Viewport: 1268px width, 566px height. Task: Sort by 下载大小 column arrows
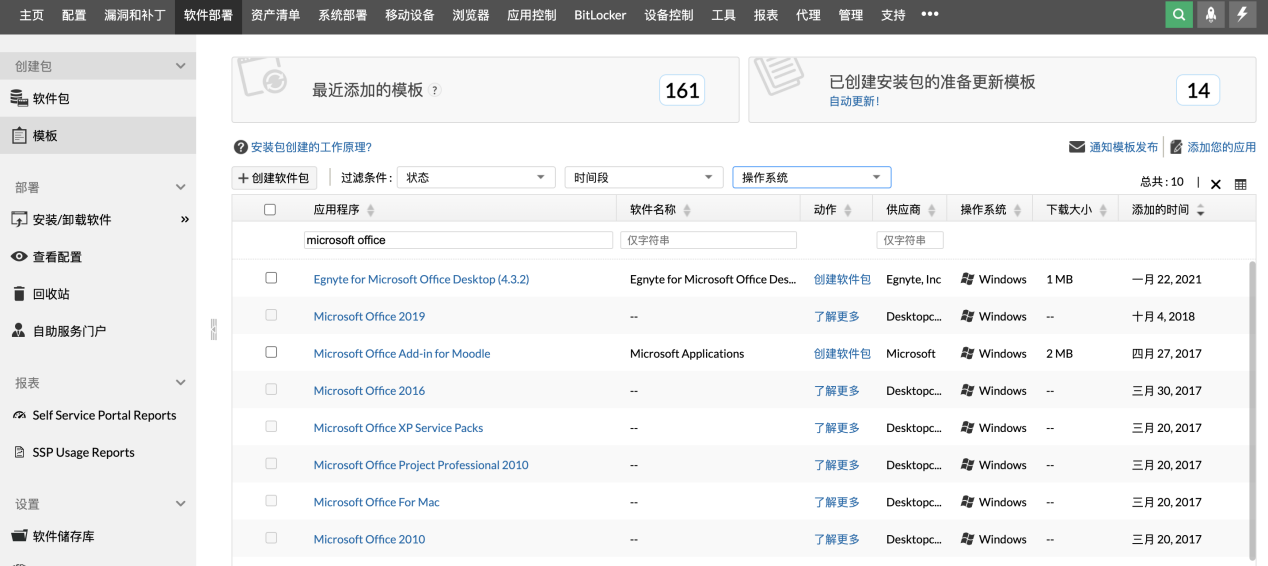(1103, 210)
